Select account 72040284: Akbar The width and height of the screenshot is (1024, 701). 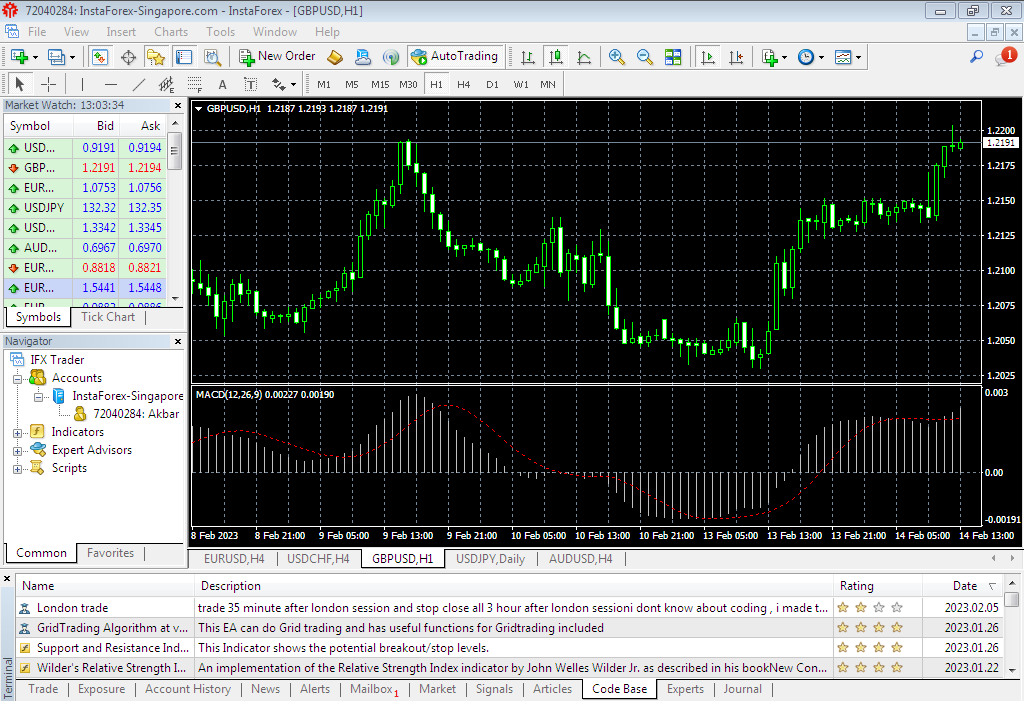pos(136,414)
